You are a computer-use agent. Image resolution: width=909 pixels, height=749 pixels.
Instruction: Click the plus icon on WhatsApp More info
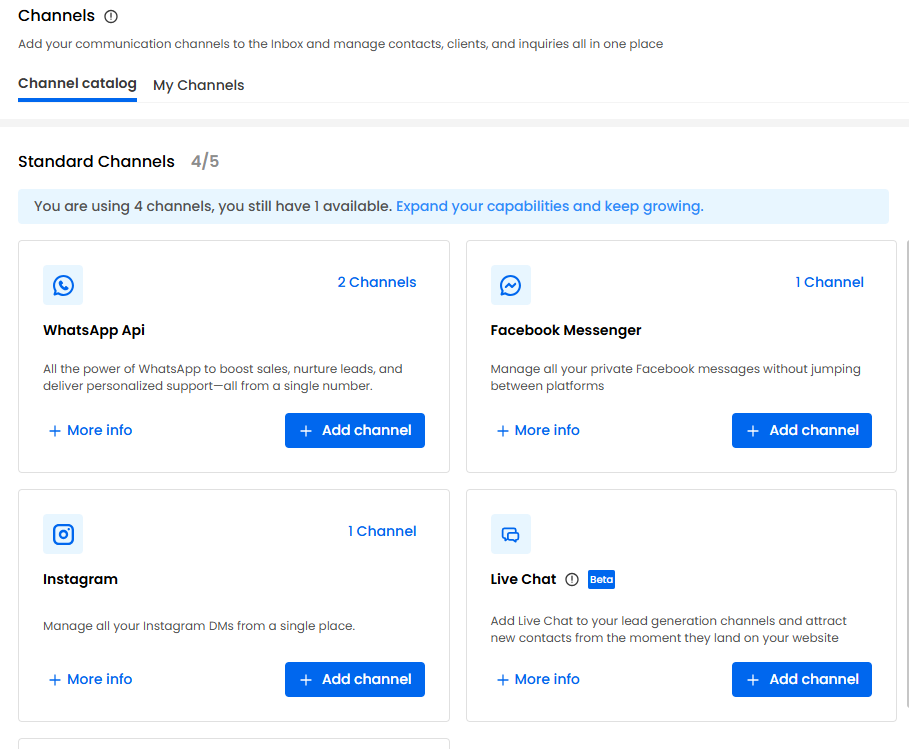pyautogui.click(x=54, y=430)
